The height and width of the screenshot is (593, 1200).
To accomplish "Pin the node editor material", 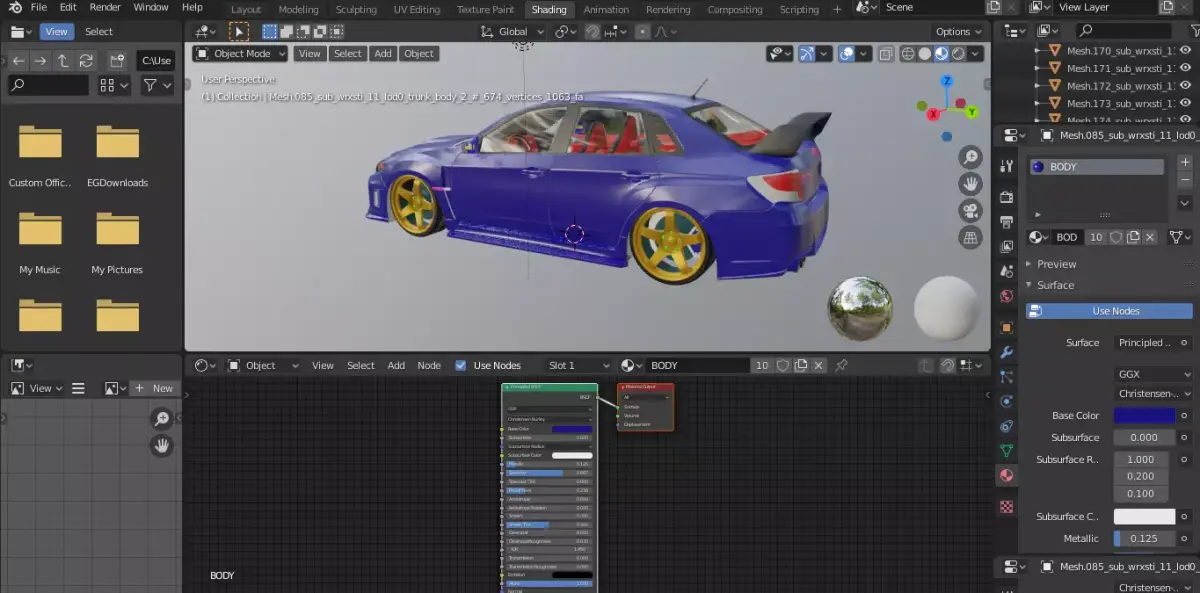I will coord(842,365).
